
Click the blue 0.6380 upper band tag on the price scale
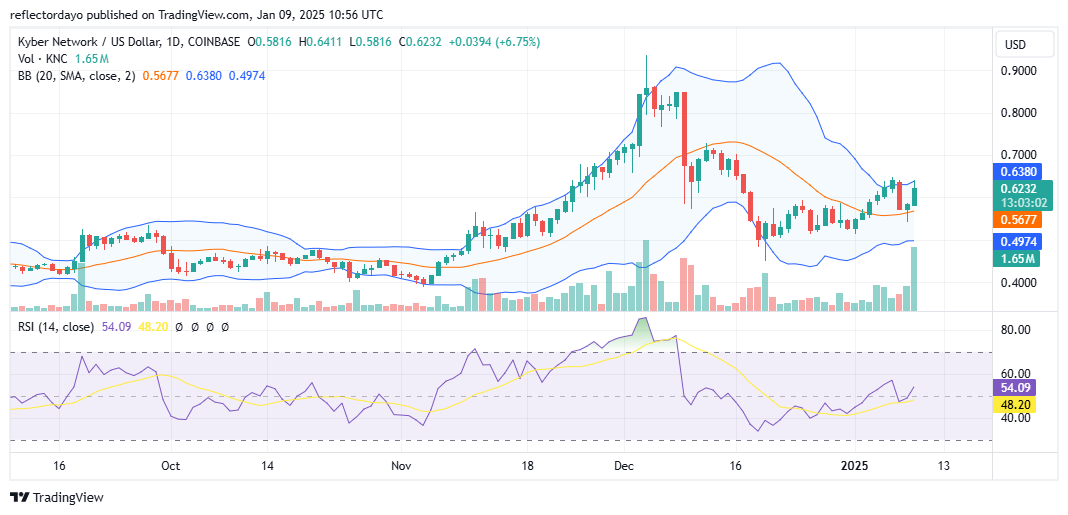point(1019,172)
